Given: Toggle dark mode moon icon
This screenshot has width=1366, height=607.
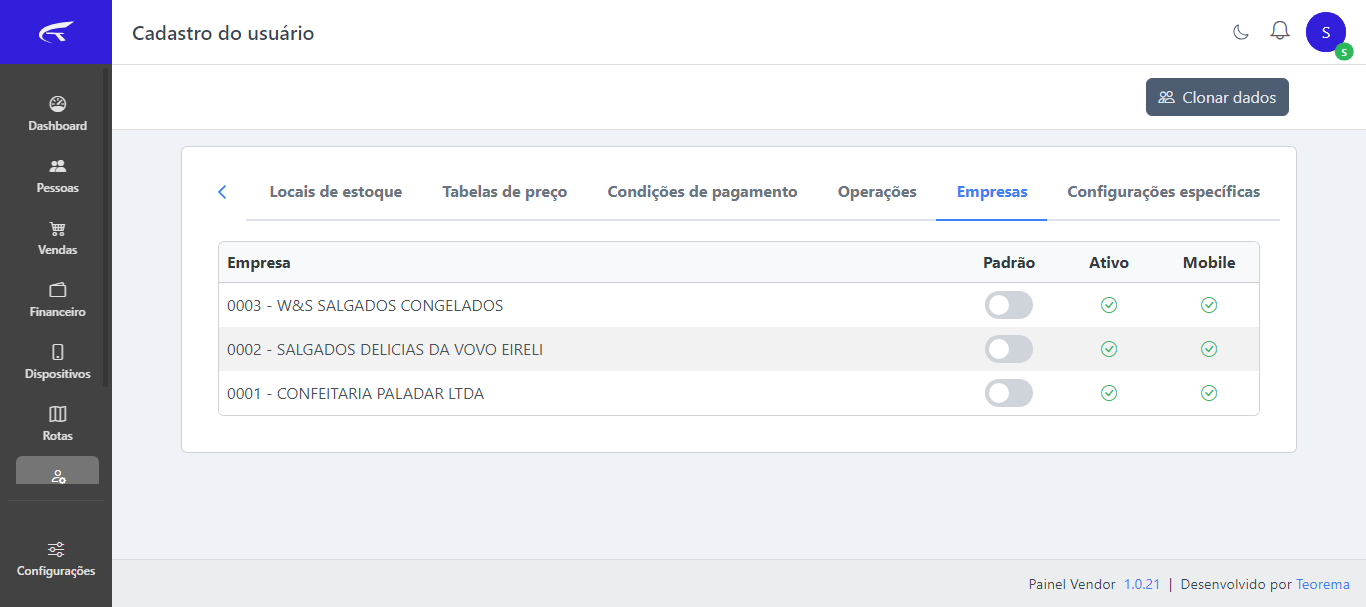Looking at the screenshot, I should [x=1241, y=32].
